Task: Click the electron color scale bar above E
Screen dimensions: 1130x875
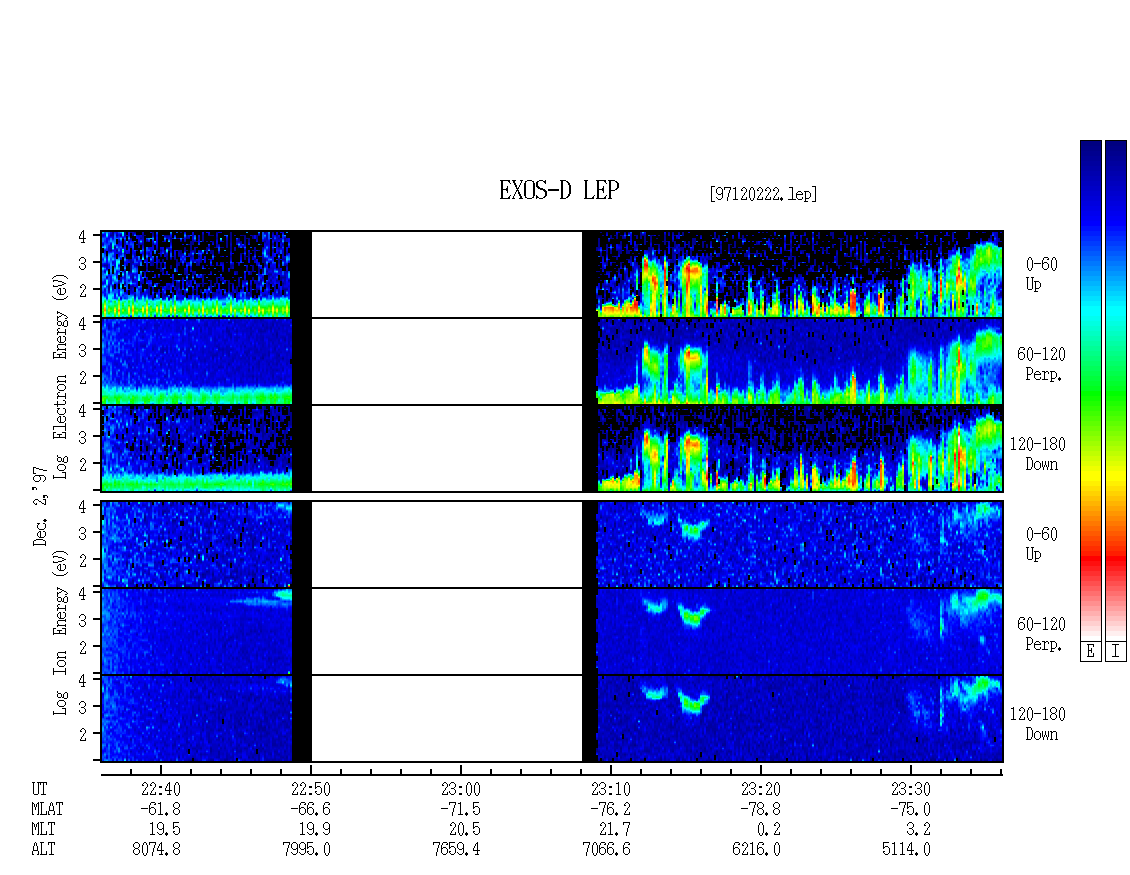Action: coord(1090,389)
